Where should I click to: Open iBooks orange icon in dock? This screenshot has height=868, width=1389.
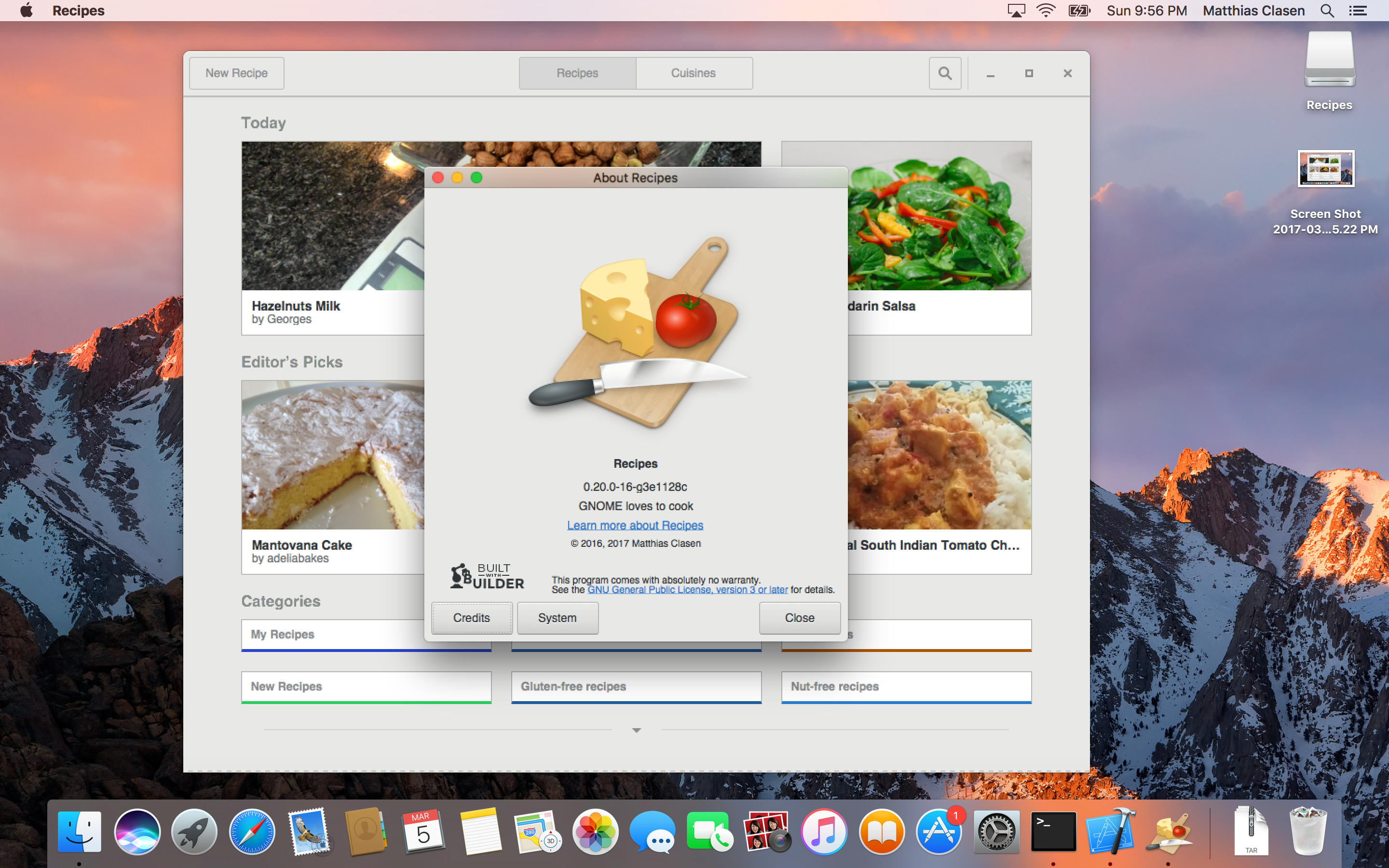pos(882,831)
